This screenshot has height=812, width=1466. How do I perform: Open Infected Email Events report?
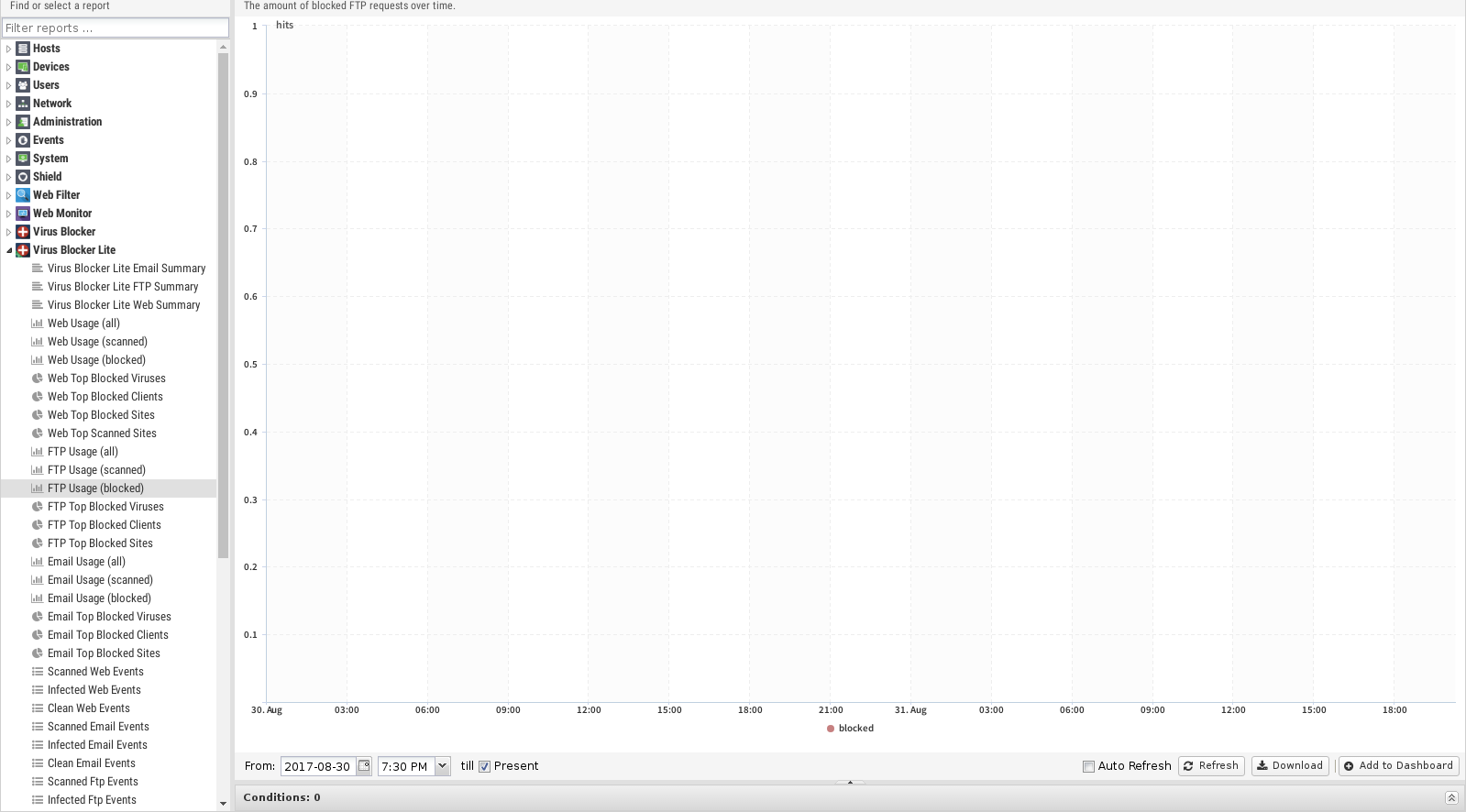click(x=97, y=745)
